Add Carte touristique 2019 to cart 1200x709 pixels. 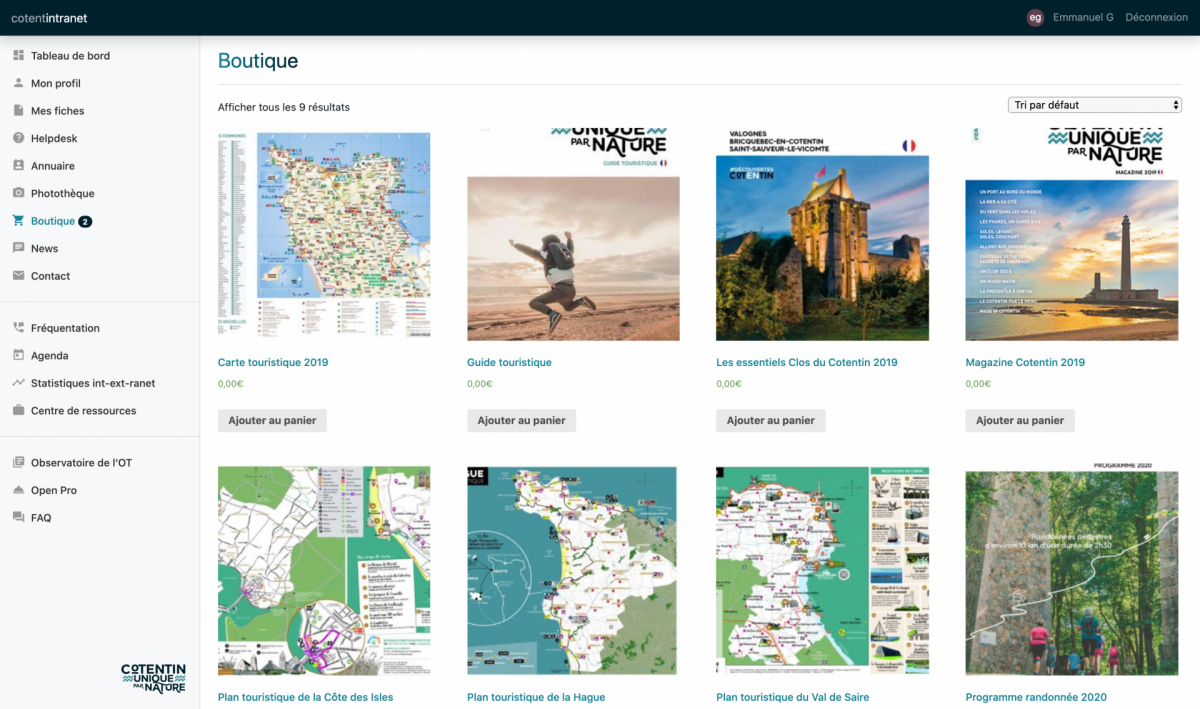point(272,421)
